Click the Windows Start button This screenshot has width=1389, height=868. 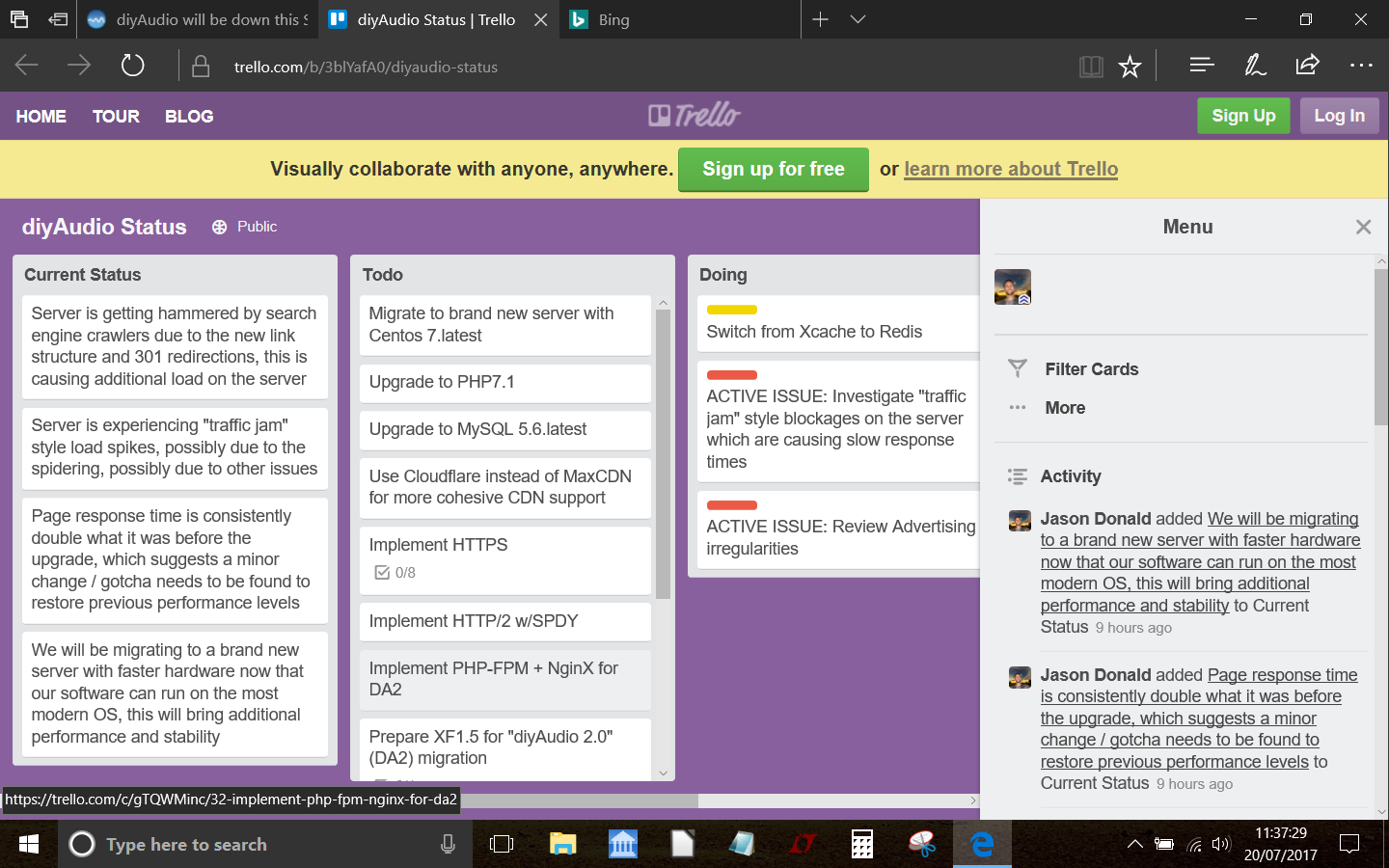pos(29,844)
